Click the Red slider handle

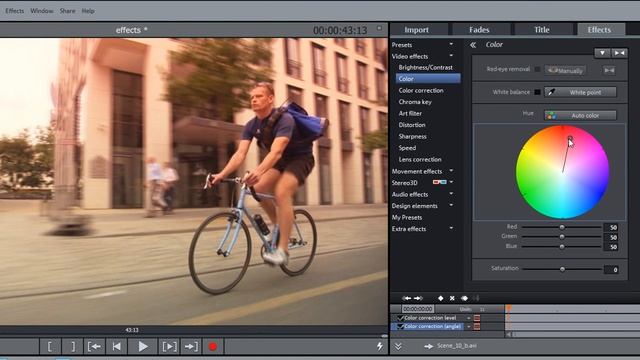562,227
